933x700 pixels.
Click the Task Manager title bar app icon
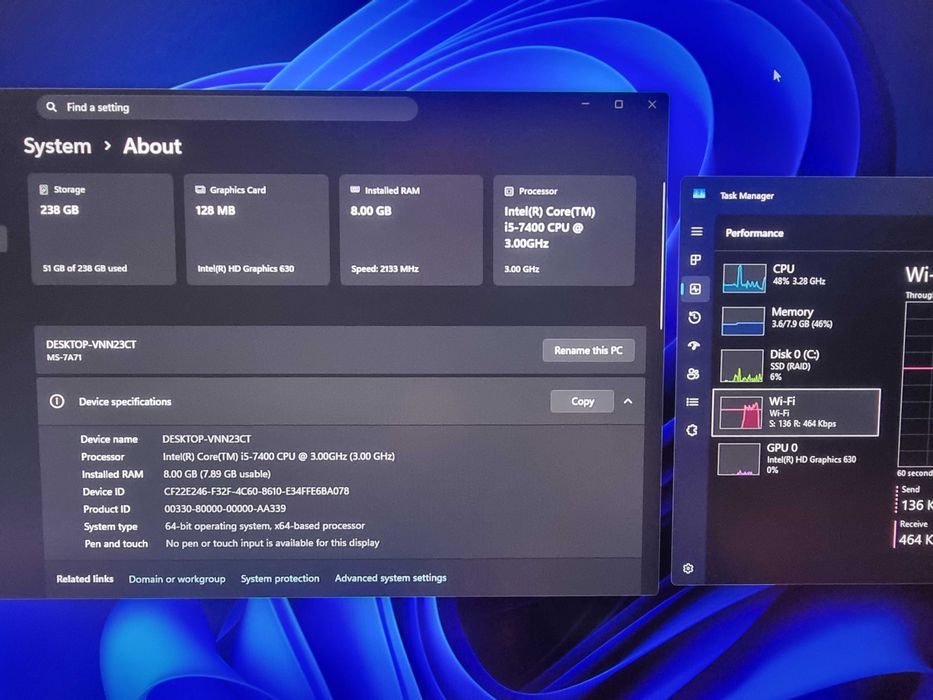point(699,194)
